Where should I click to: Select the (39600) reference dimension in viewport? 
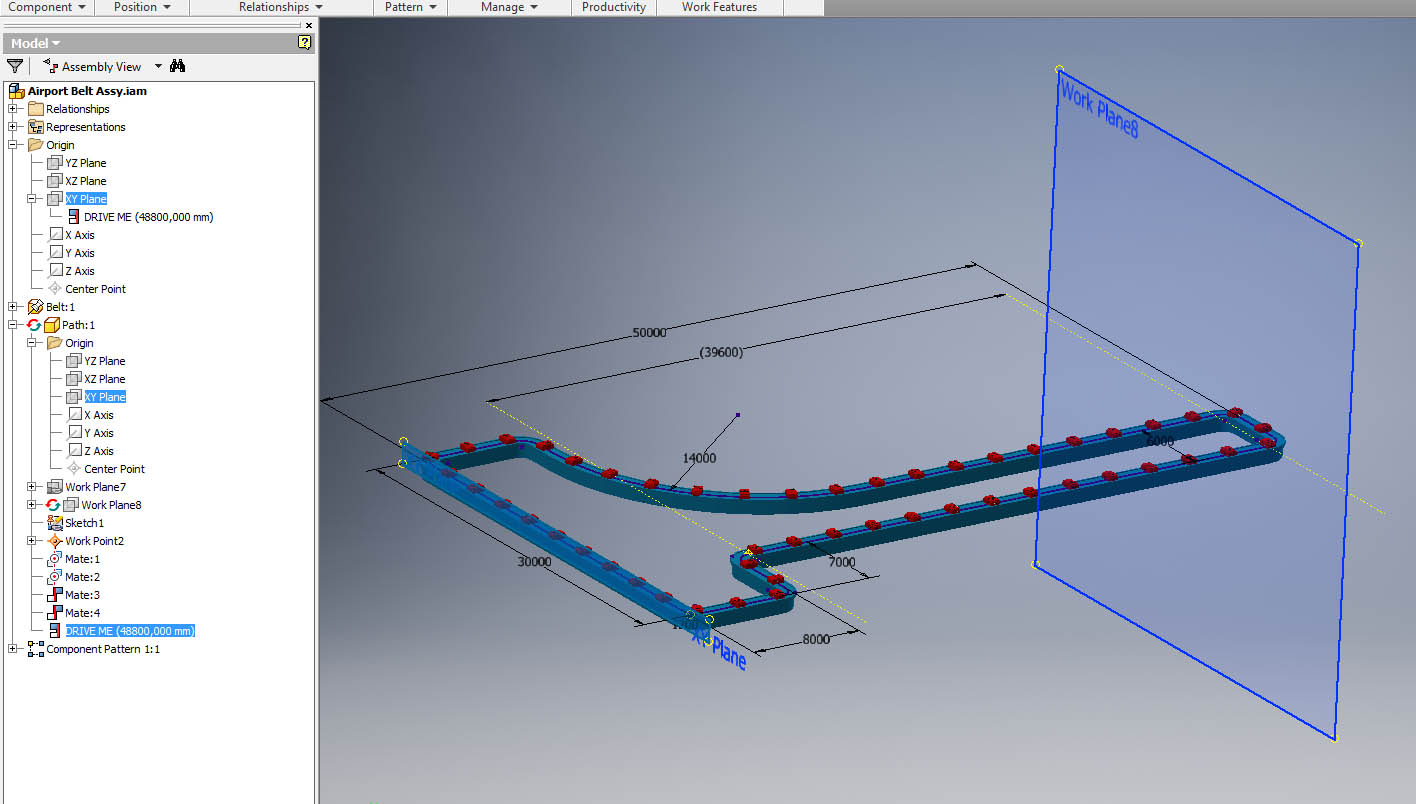coord(721,352)
